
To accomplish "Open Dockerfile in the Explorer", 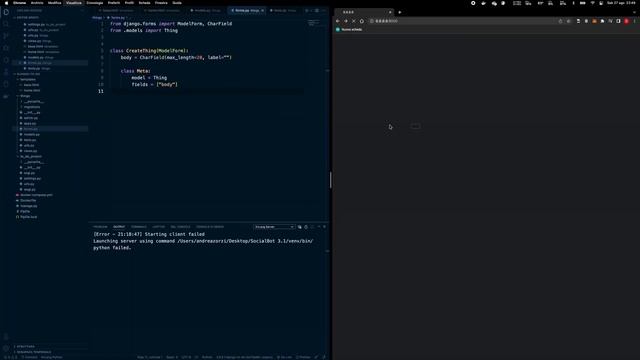I will click(28, 200).
